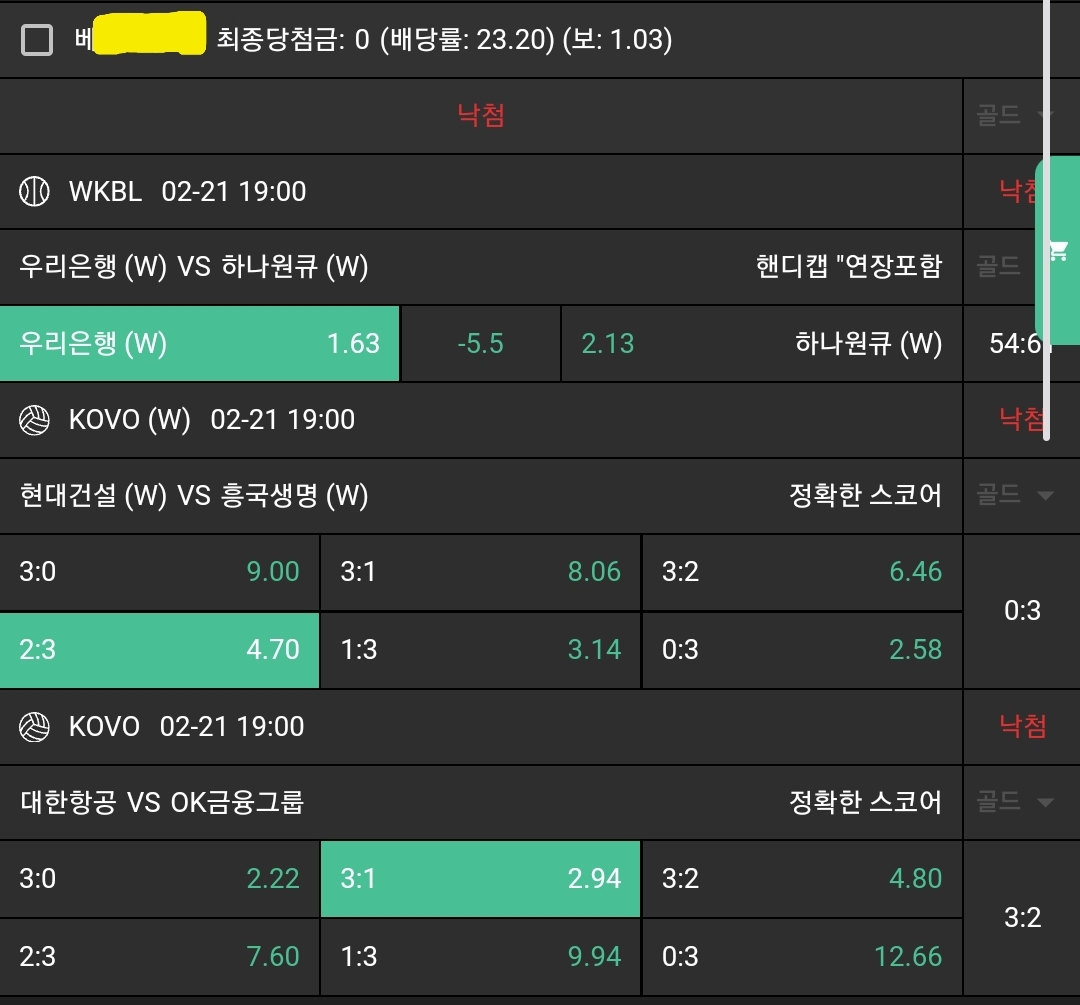Open the 대한항공 VS OK금융그룹 match
This screenshot has height=1005, width=1080.
coord(162,802)
